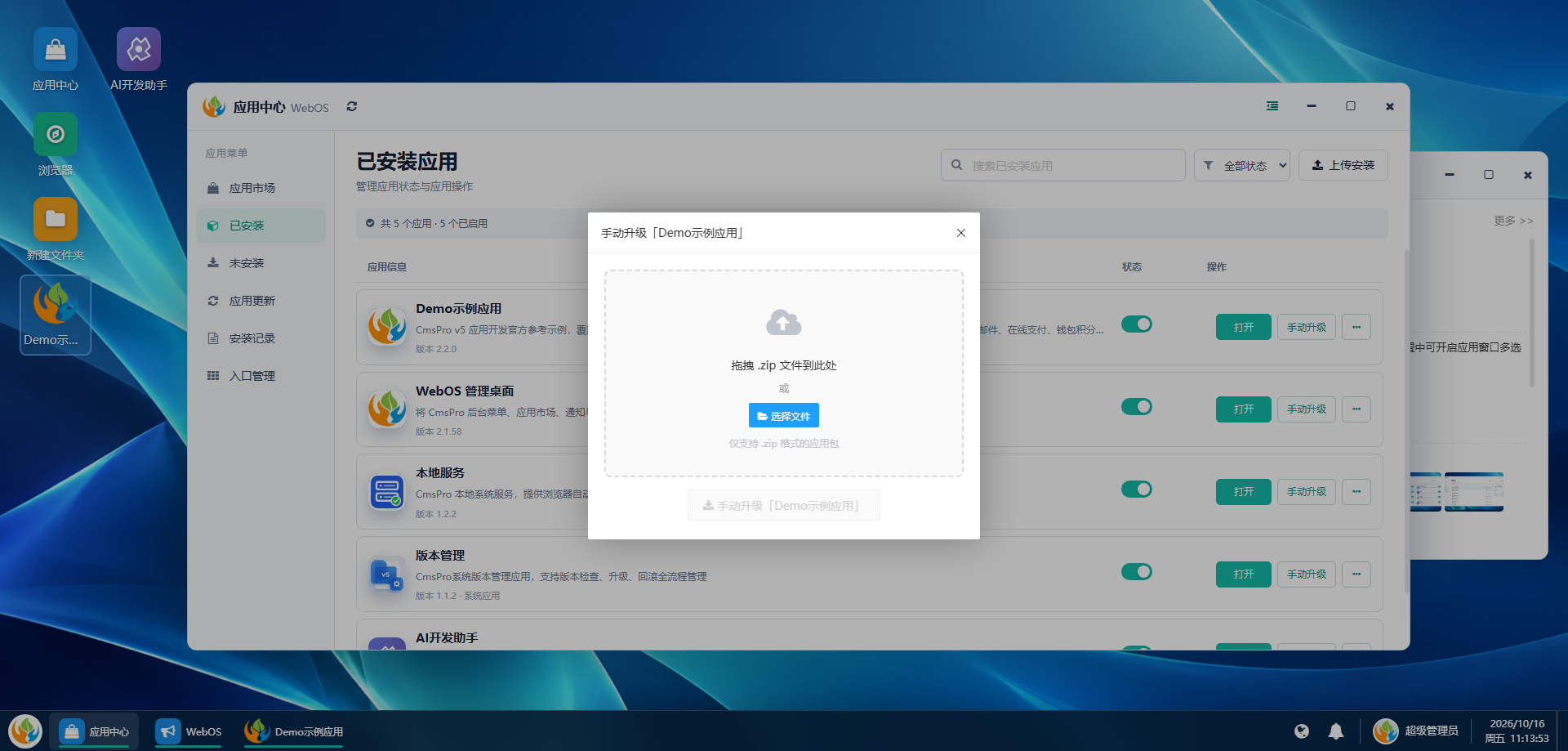
Task: Toggle the Demo示例应用 status switch
Action: 1137,324
